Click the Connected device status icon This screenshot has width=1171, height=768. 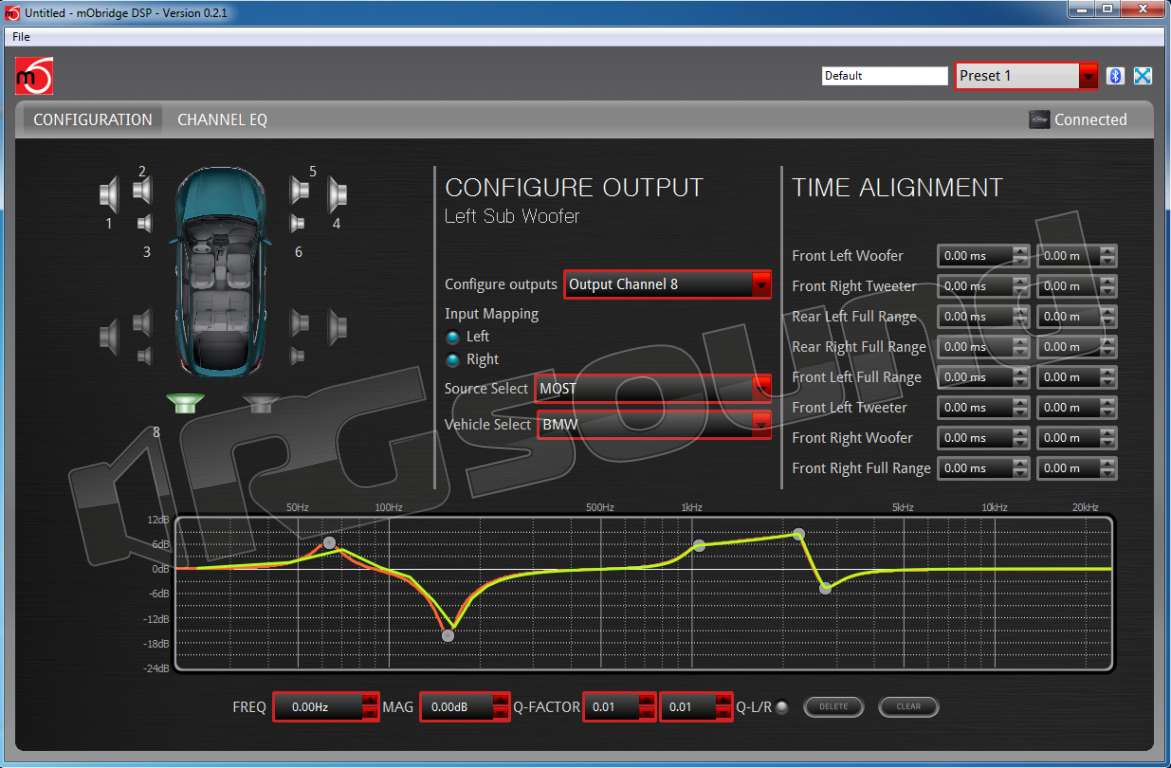pyautogui.click(x=1039, y=120)
